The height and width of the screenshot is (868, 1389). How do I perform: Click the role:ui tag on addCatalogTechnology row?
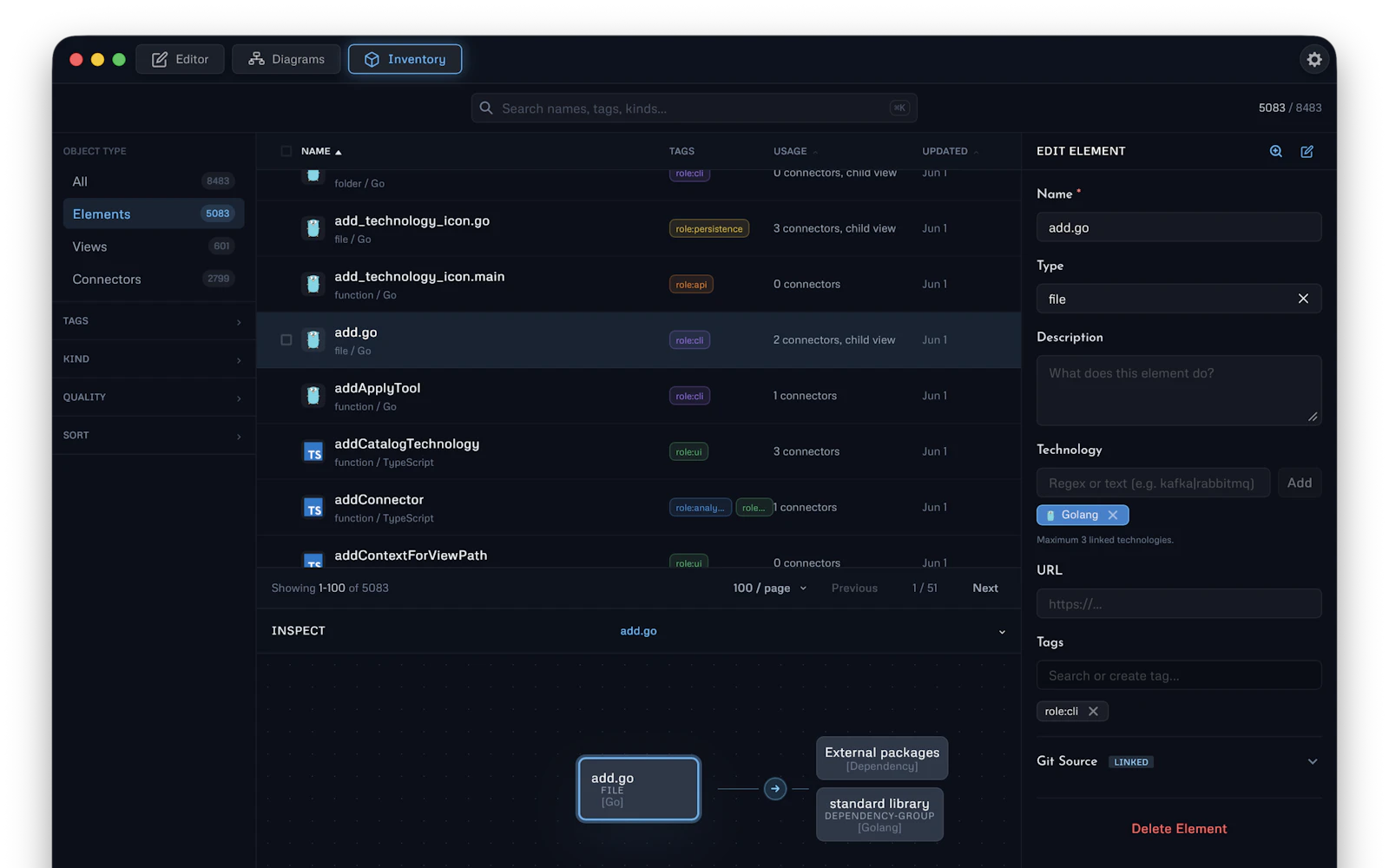(688, 451)
